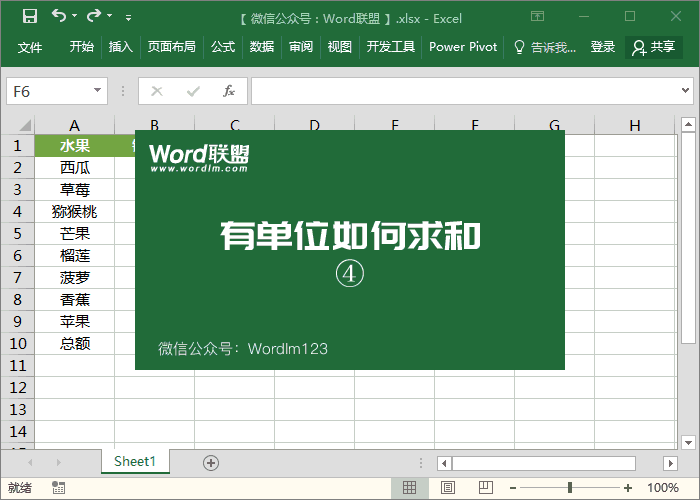Select row 1 header
This screenshot has height=500, width=700.
tap(17, 146)
